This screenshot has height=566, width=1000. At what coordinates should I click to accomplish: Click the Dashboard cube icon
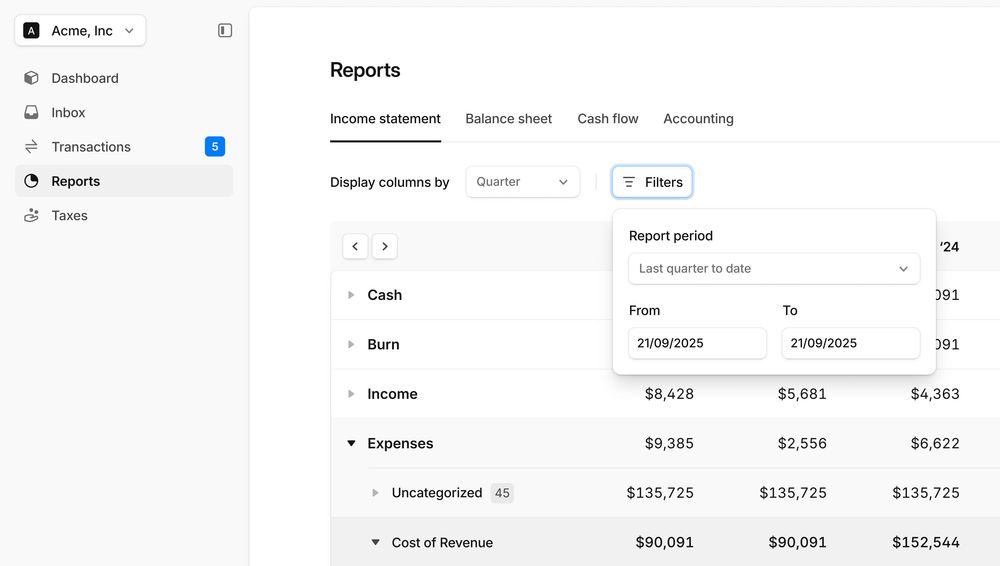31,78
